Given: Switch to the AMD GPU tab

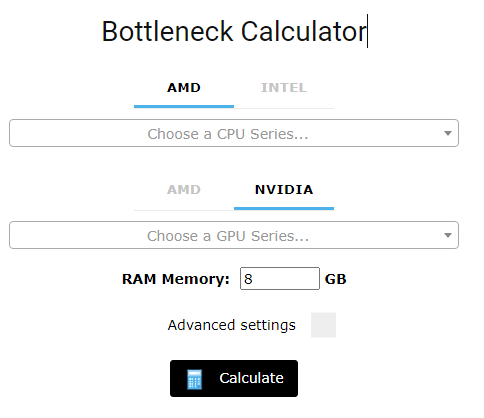Looking at the screenshot, I should pyautogui.click(x=184, y=190).
